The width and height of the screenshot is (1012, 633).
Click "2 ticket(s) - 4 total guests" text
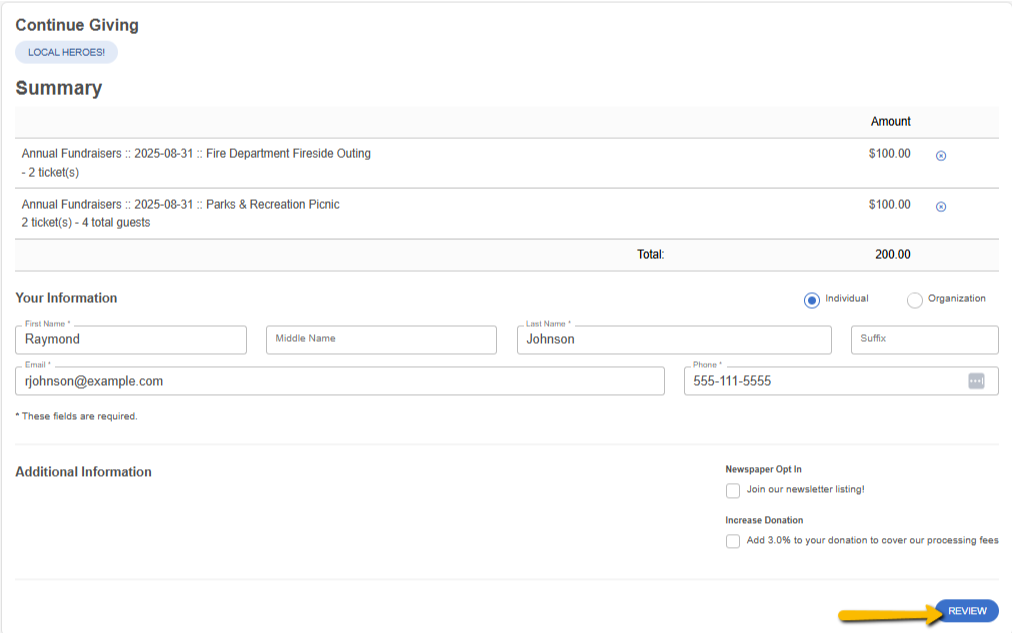pos(86,223)
